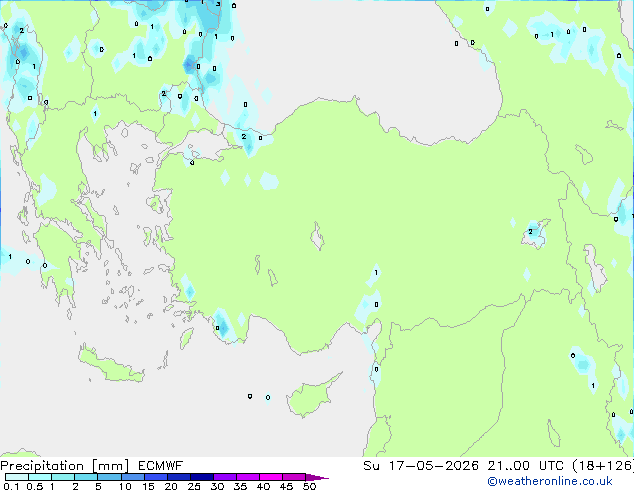
Task: Click the weatheronline.co.uk copyright link
Action: coord(550,481)
